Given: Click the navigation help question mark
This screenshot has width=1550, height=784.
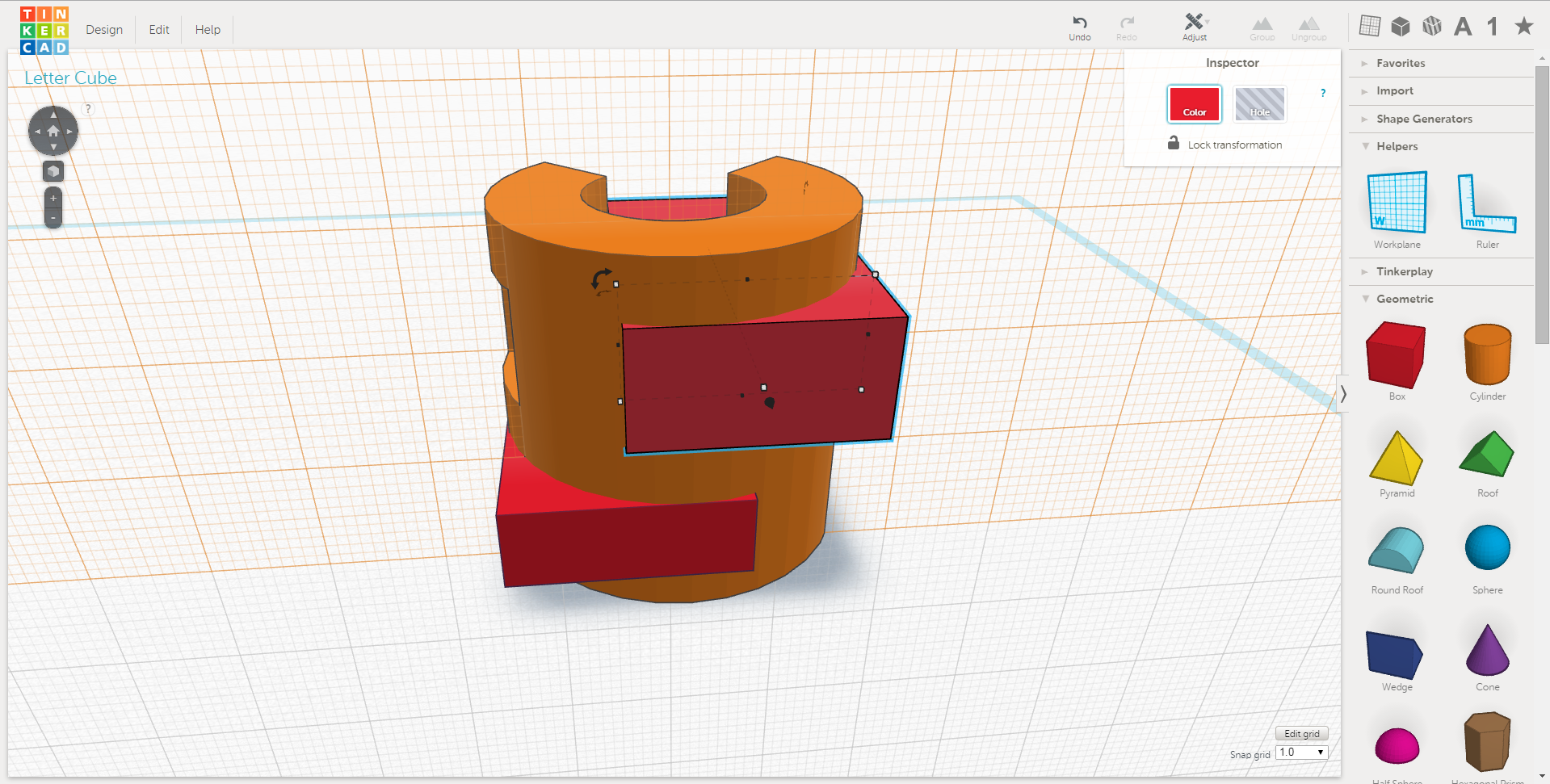Looking at the screenshot, I should click(88, 108).
